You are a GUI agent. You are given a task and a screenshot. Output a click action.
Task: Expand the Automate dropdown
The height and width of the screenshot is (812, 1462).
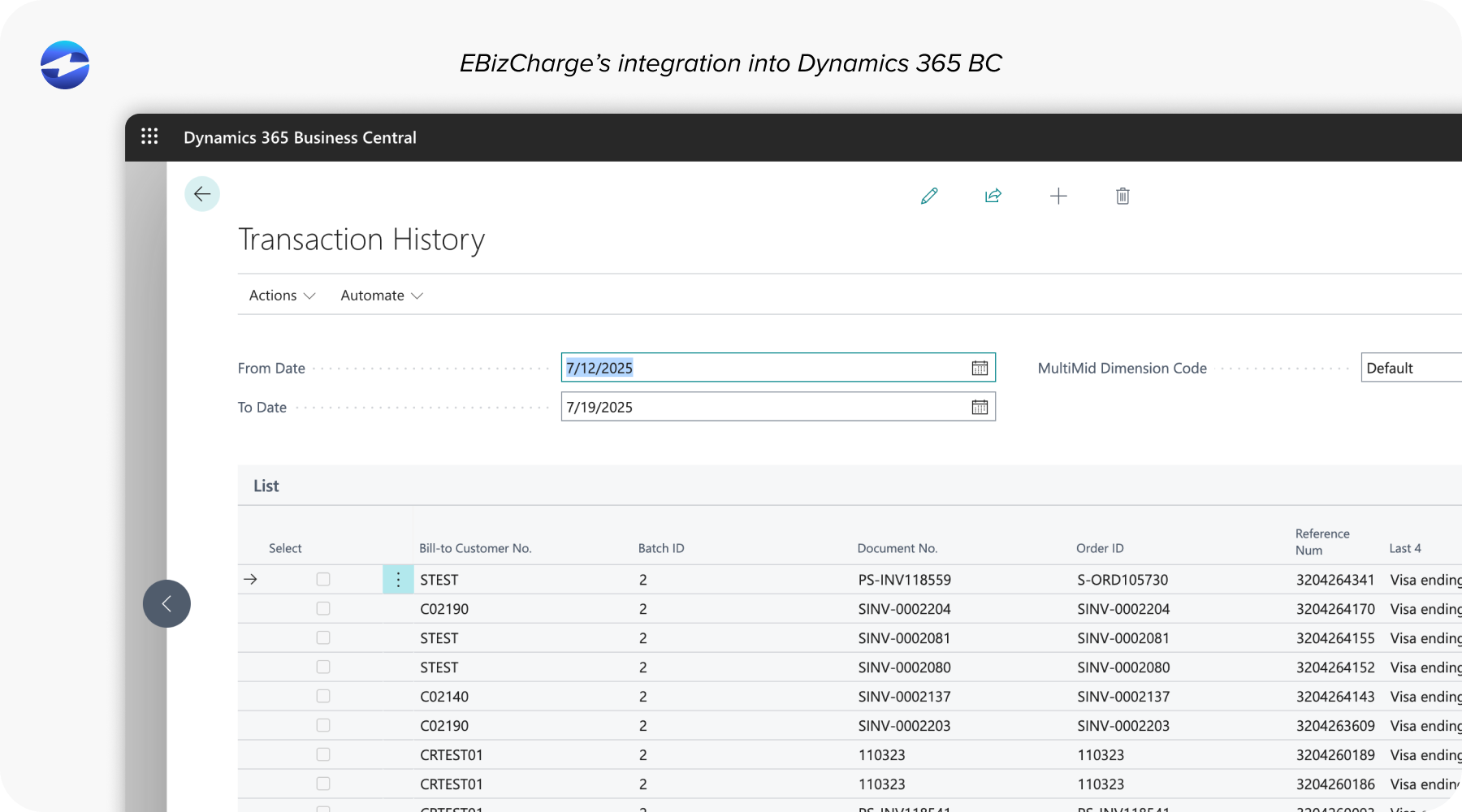tap(381, 296)
